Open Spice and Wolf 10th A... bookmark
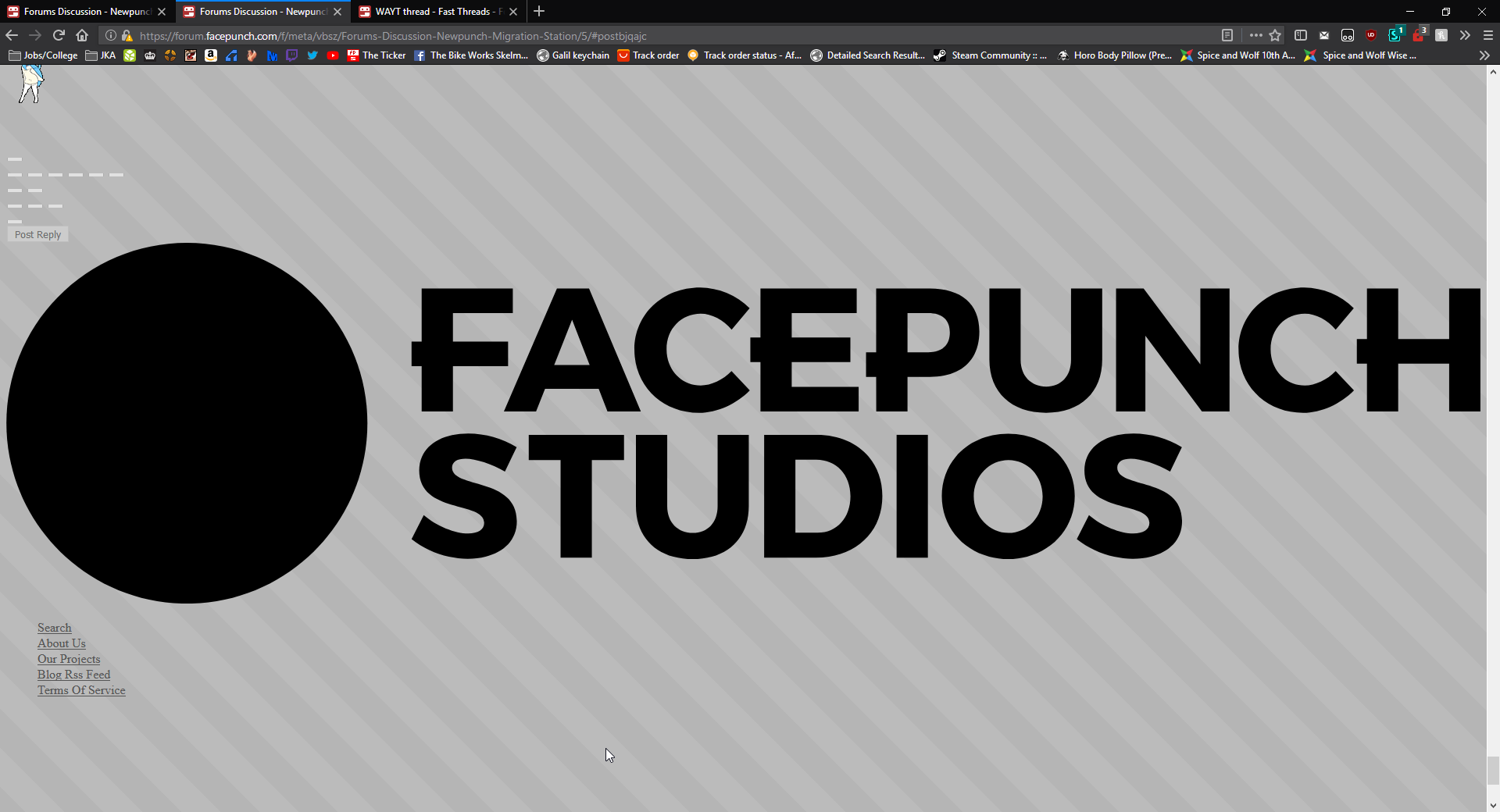Screen dimensions: 1500x812 1238,55
